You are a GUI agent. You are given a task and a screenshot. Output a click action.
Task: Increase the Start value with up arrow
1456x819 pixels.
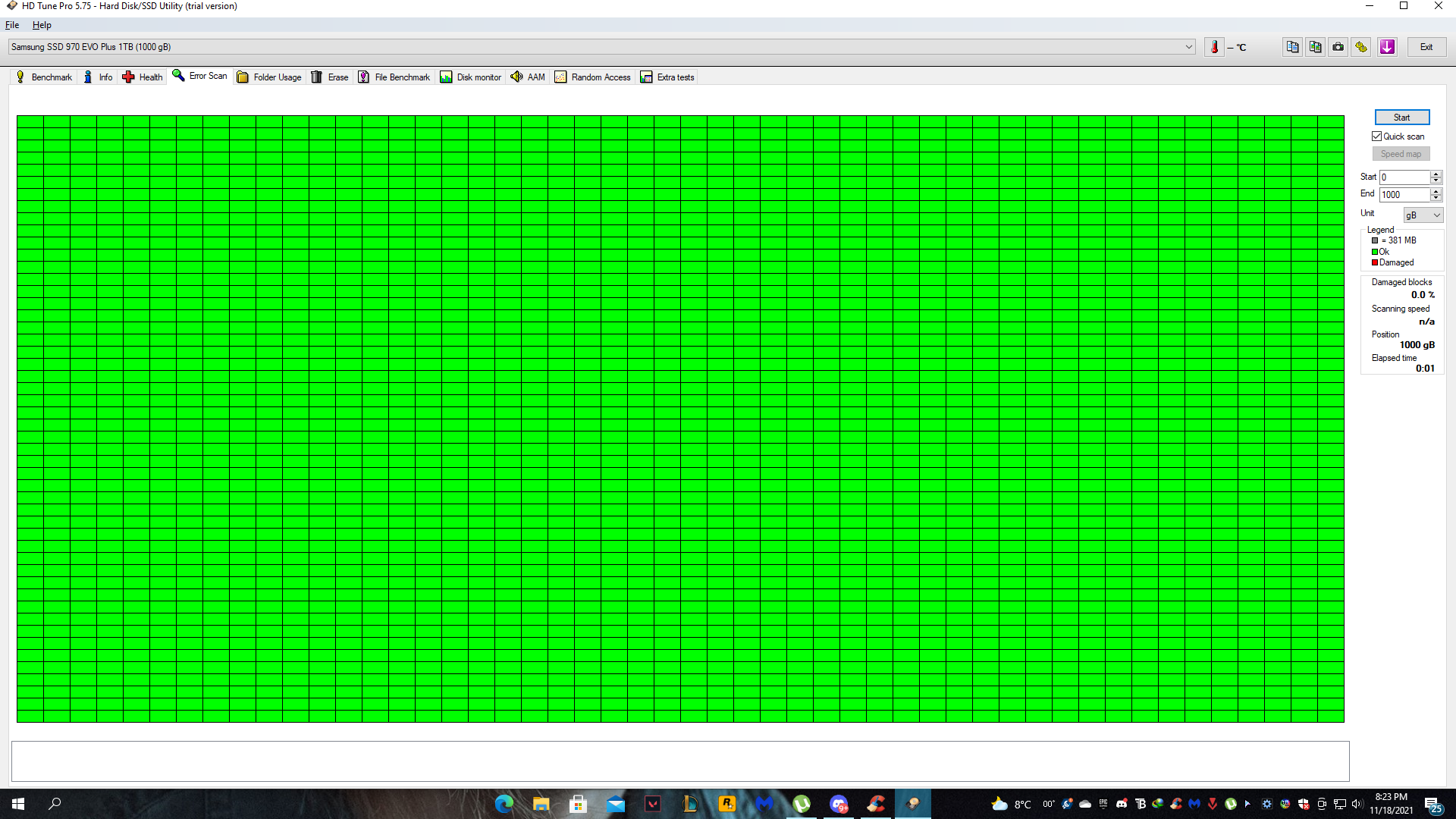click(x=1436, y=174)
